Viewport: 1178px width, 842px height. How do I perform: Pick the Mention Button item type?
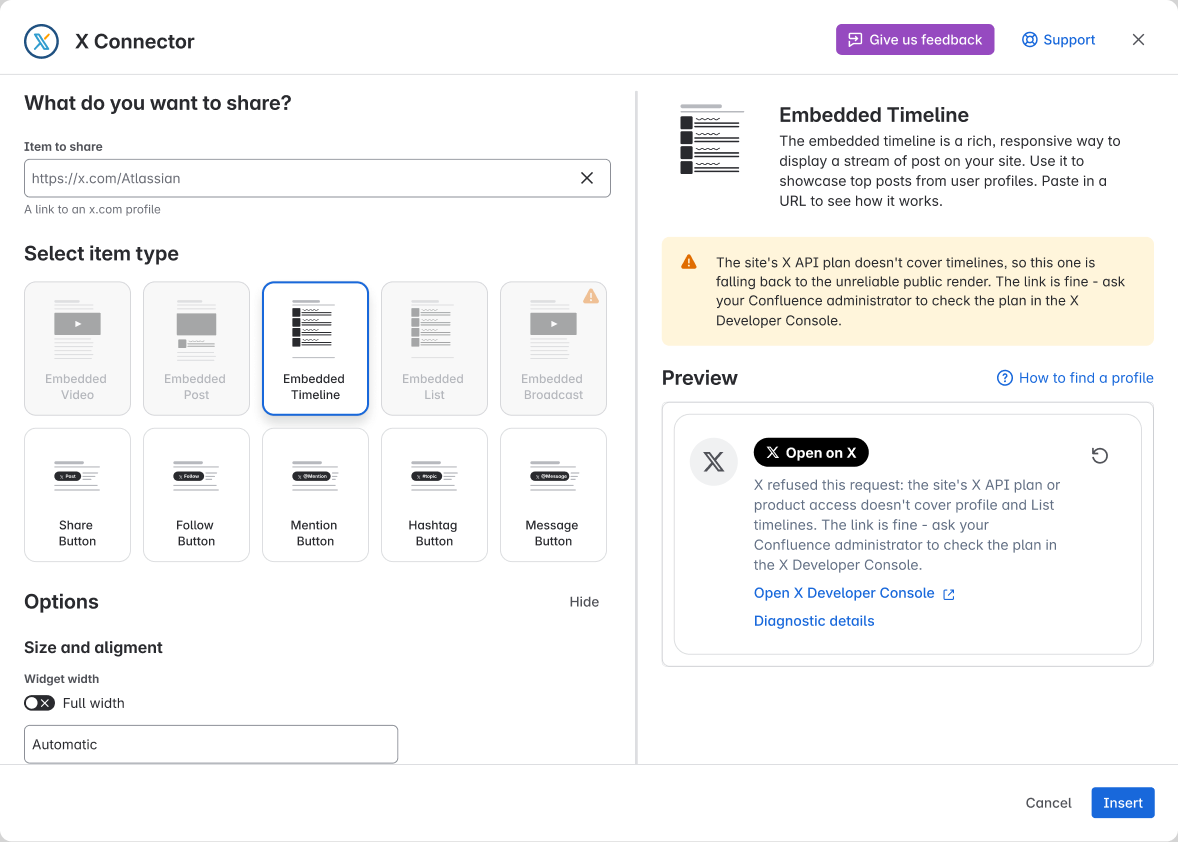[316, 495]
